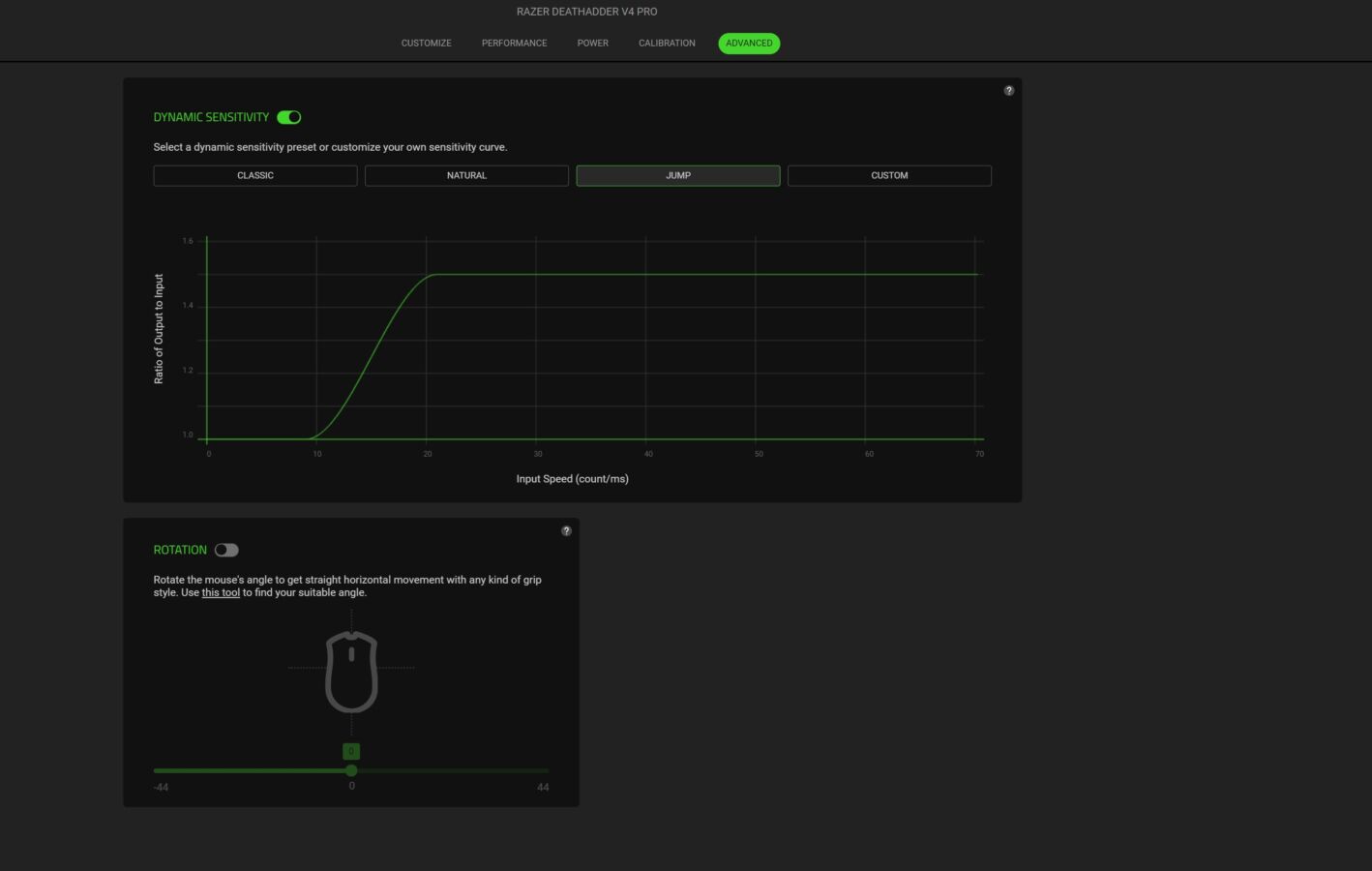1372x871 pixels.
Task: Click the 'Input Speed (count/ms)' axis label
Action: (573, 479)
